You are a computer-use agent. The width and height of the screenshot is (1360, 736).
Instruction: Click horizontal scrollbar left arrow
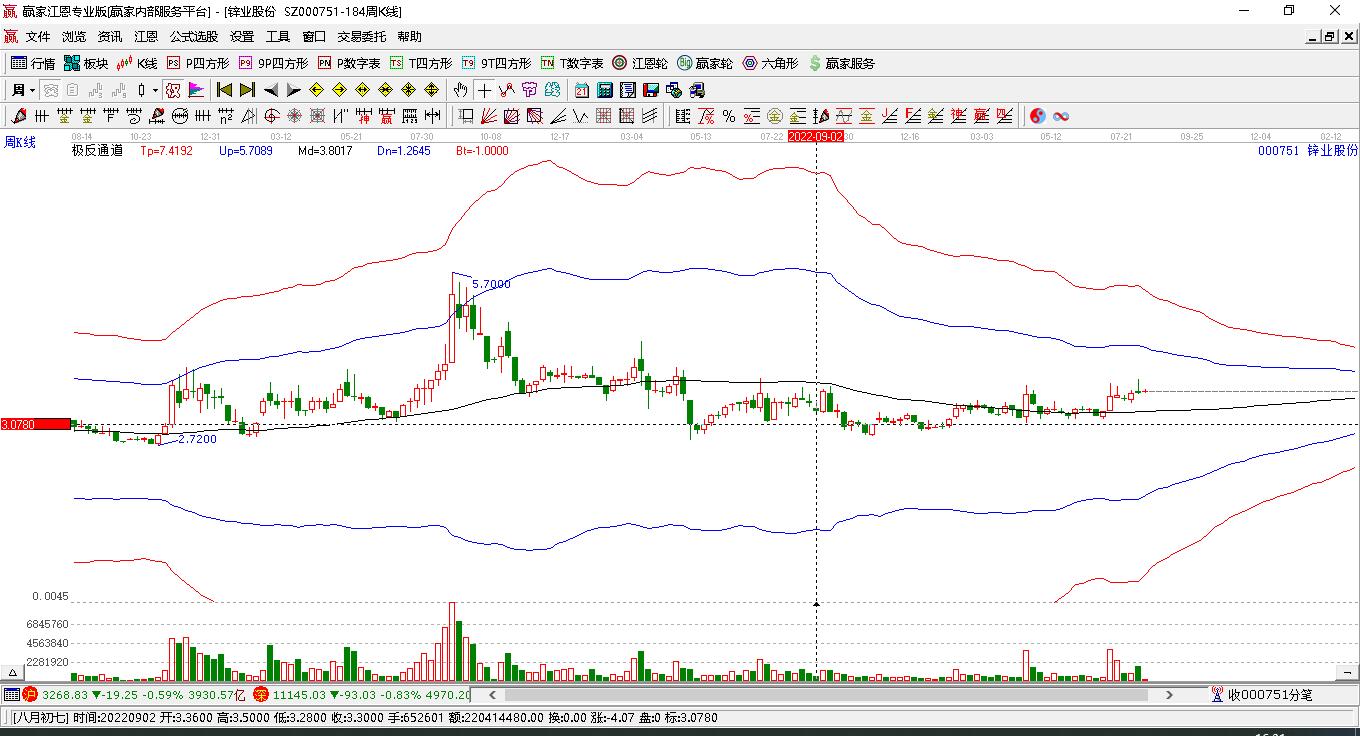(491, 694)
